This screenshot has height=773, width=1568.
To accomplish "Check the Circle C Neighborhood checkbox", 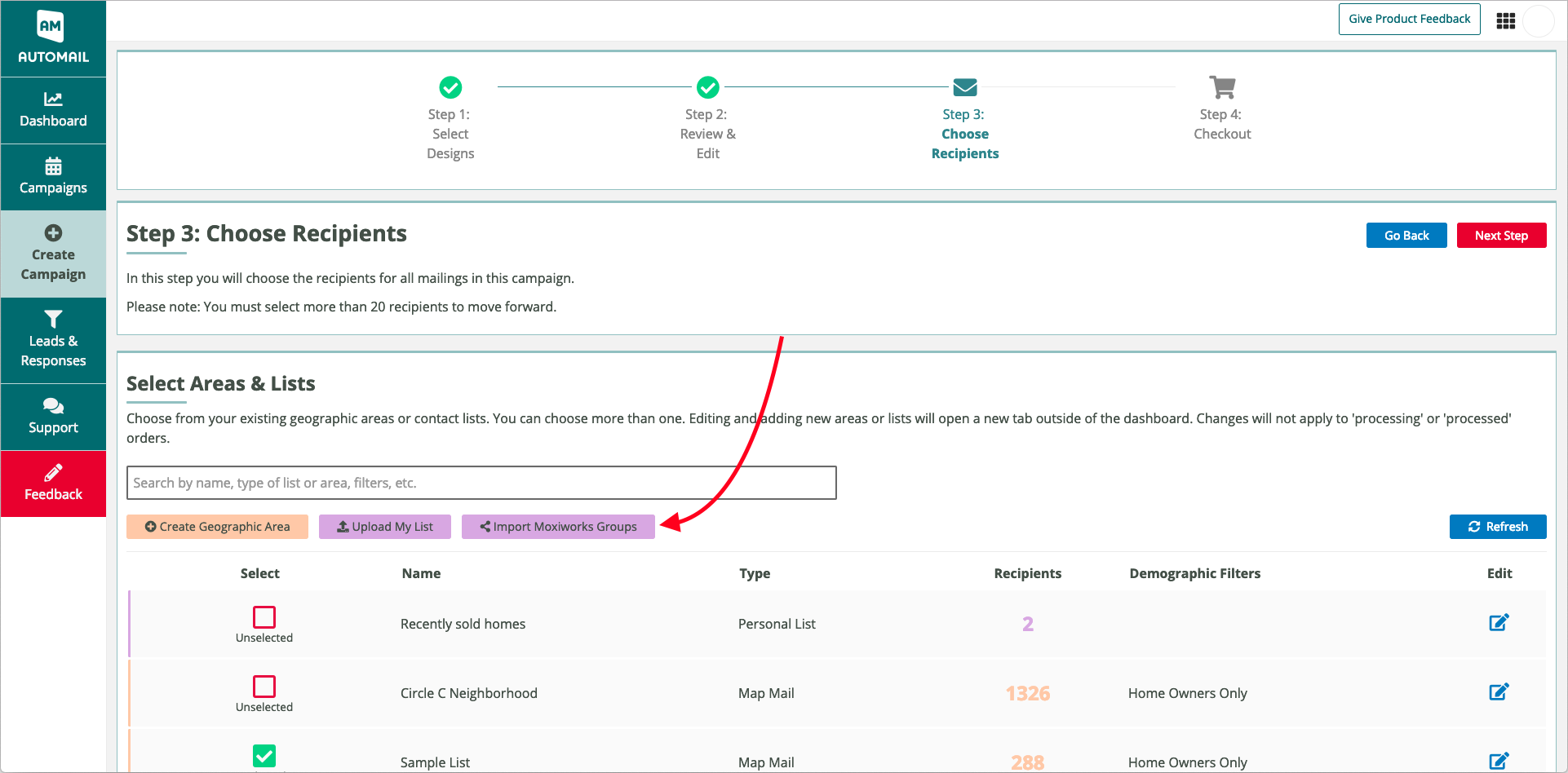I will tap(264, 686).
